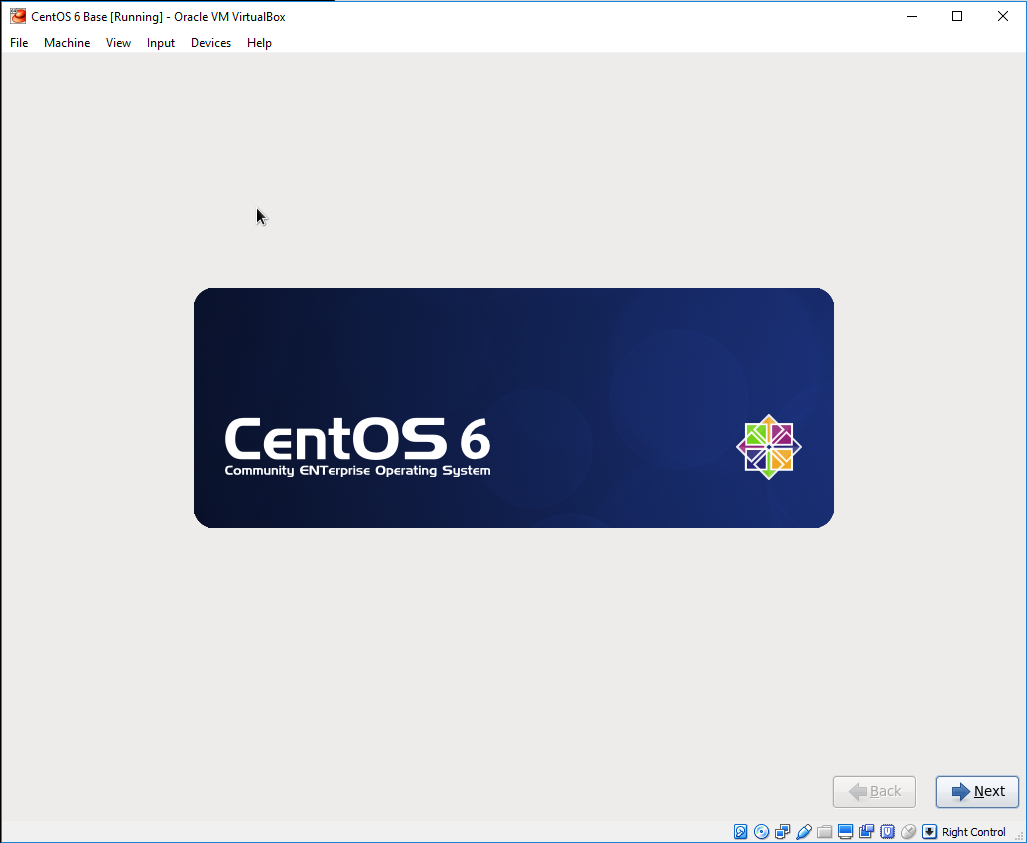The image size is (1027, 843).
Task: Open the Help menu
Action: click(259, 43)
